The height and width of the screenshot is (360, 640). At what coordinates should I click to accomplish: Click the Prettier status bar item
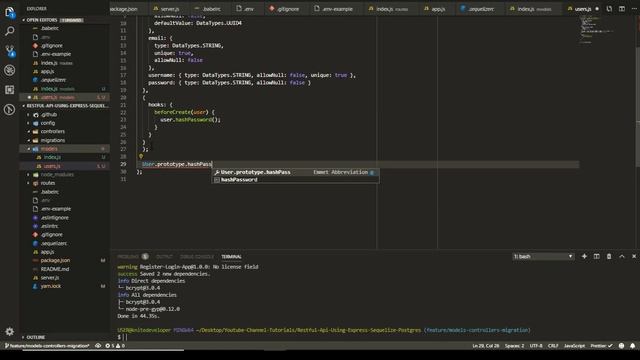click(x=602, y=346)
